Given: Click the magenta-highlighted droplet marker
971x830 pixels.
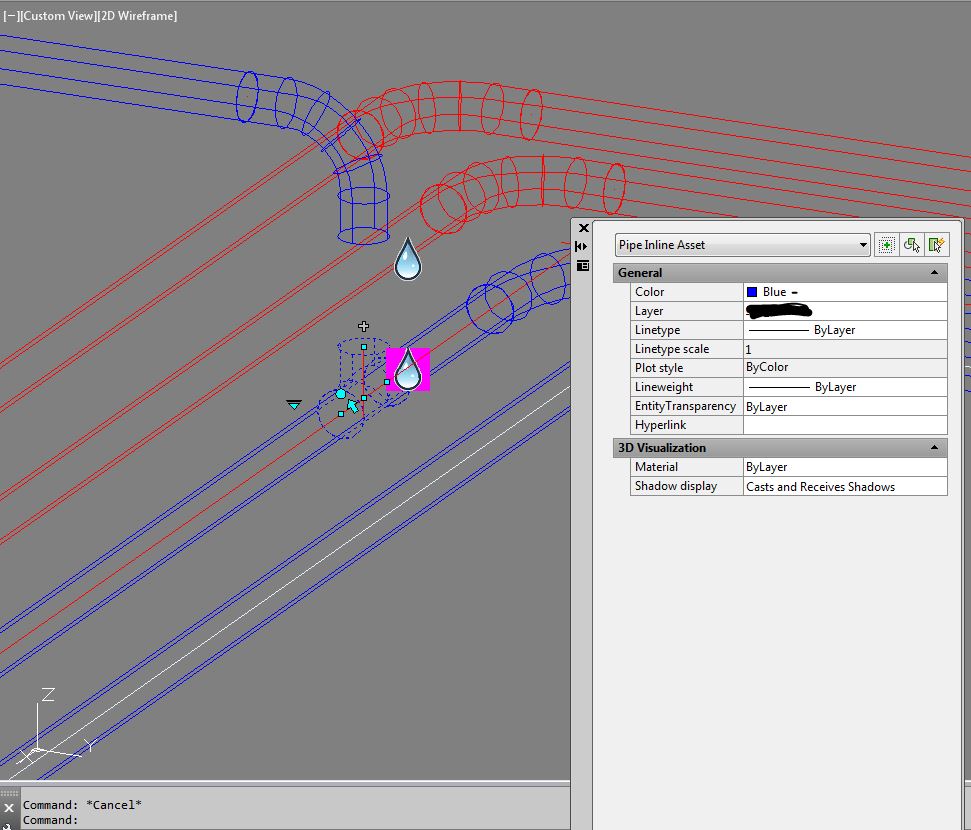Looking at the screenshot, I should (406, 372).
